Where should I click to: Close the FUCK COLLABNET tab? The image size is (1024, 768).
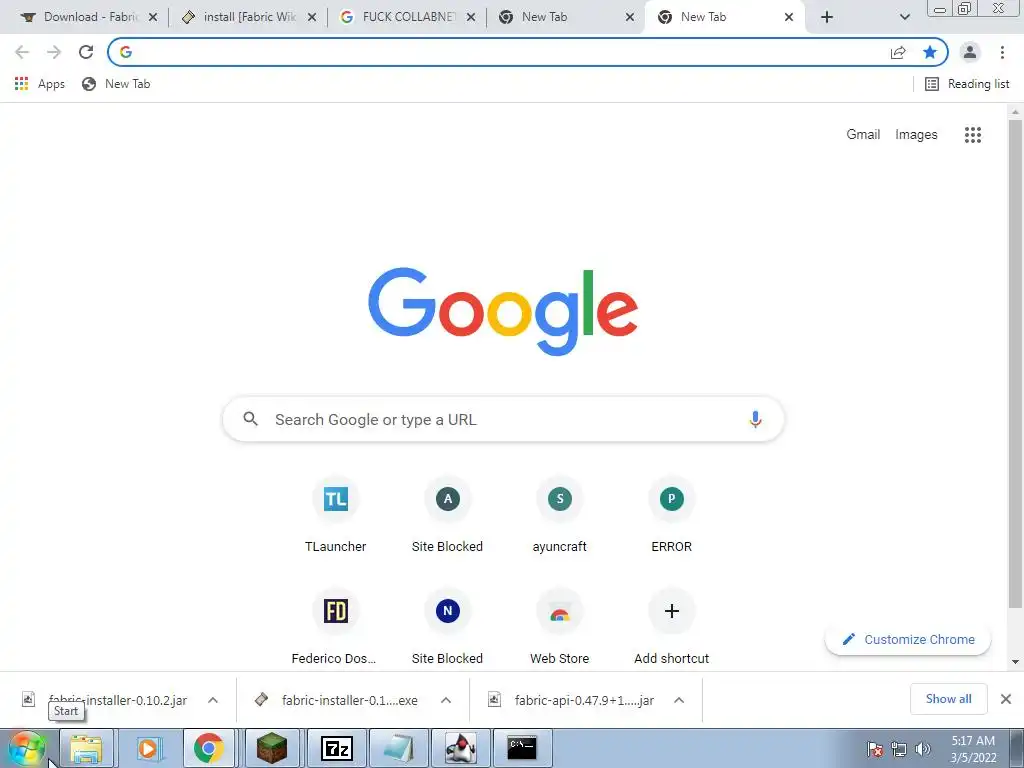[471, 17]
